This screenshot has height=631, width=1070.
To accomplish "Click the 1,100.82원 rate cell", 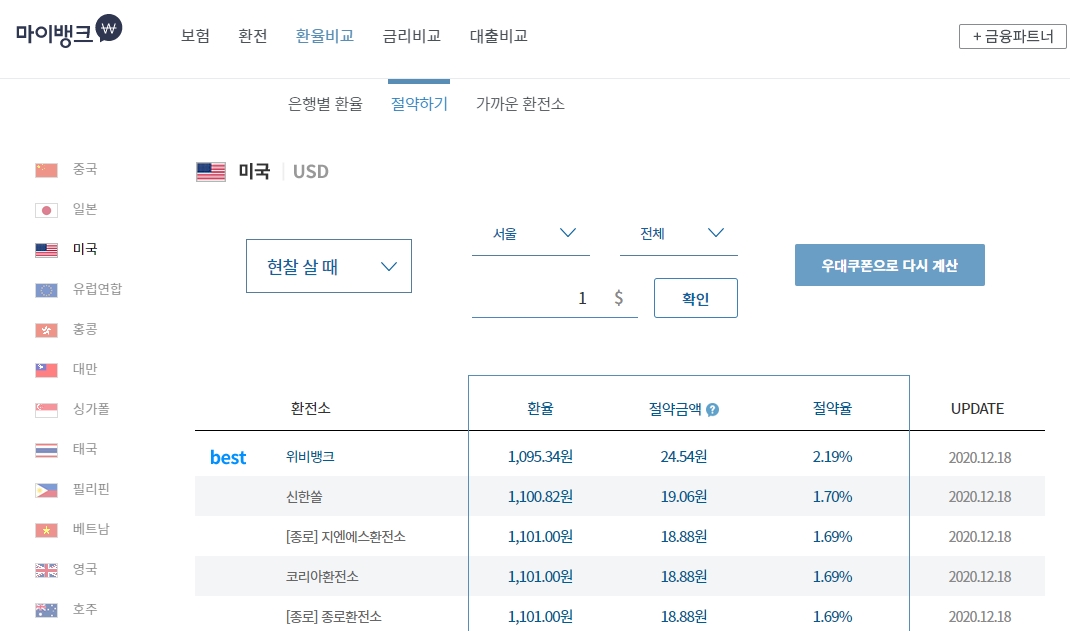I will pos(540,497).
